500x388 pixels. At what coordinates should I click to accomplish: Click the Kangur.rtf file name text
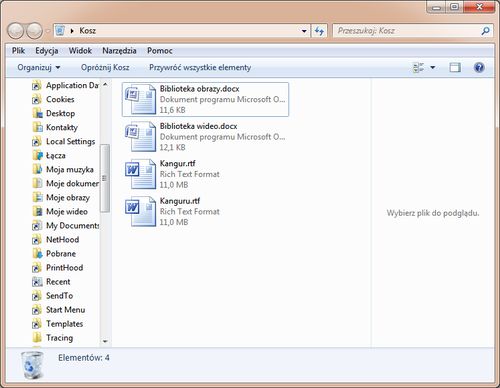pyautogui.click(x=177, y=164)
